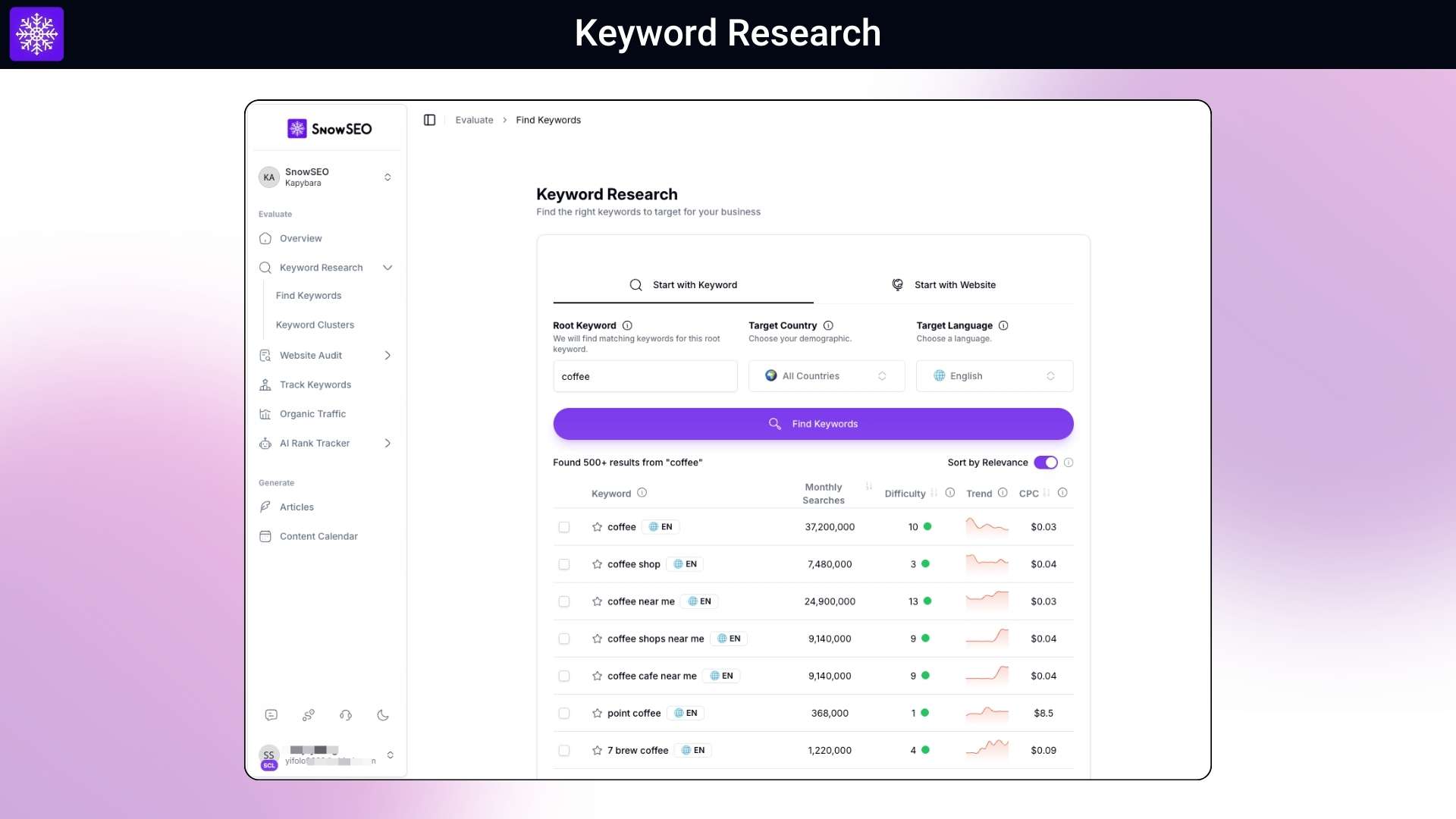Open Organic Traffic via its chart icon

pyautogui.click(x=265, y=414)
